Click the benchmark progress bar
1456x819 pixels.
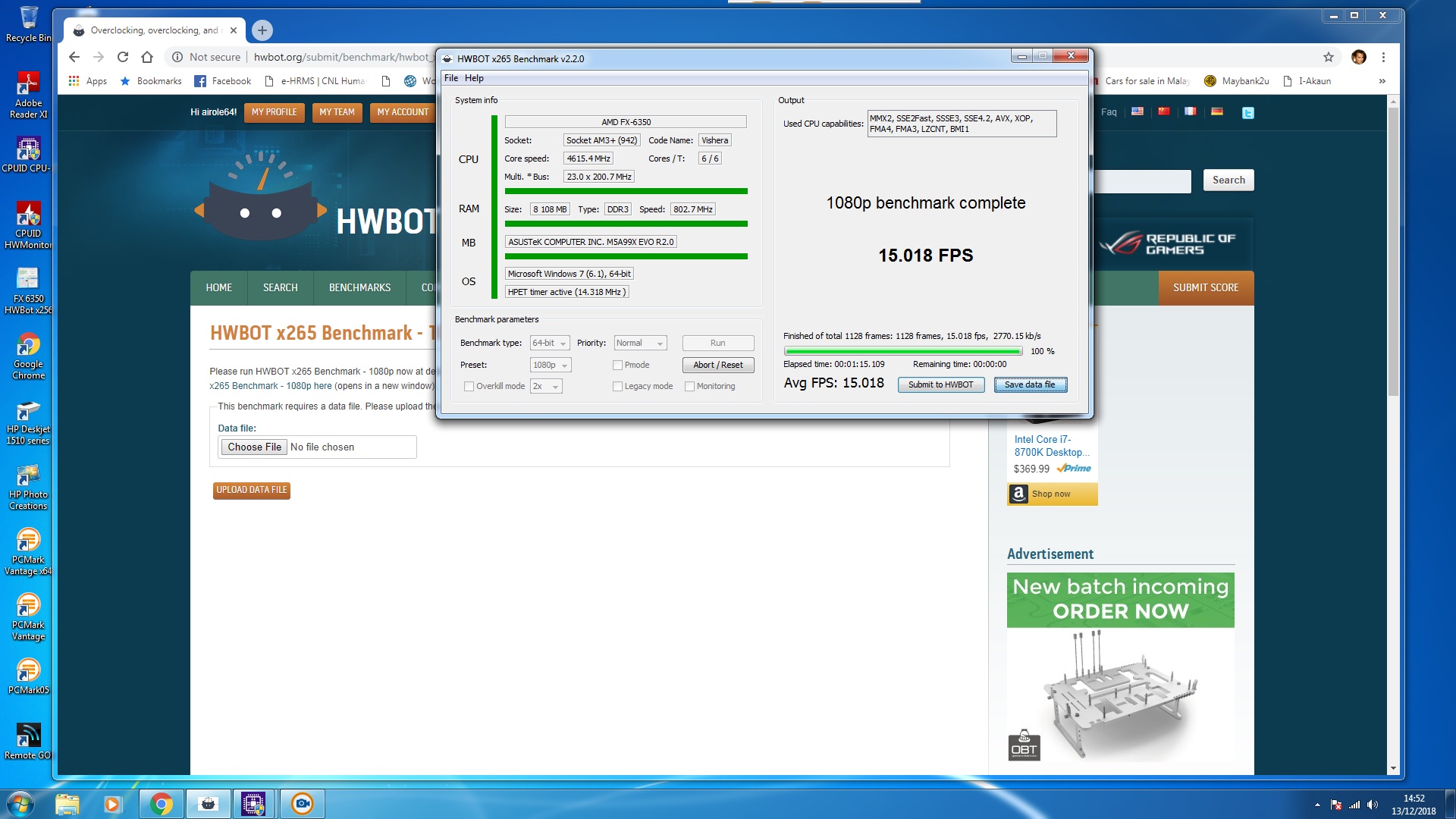(x=903, y=352)
